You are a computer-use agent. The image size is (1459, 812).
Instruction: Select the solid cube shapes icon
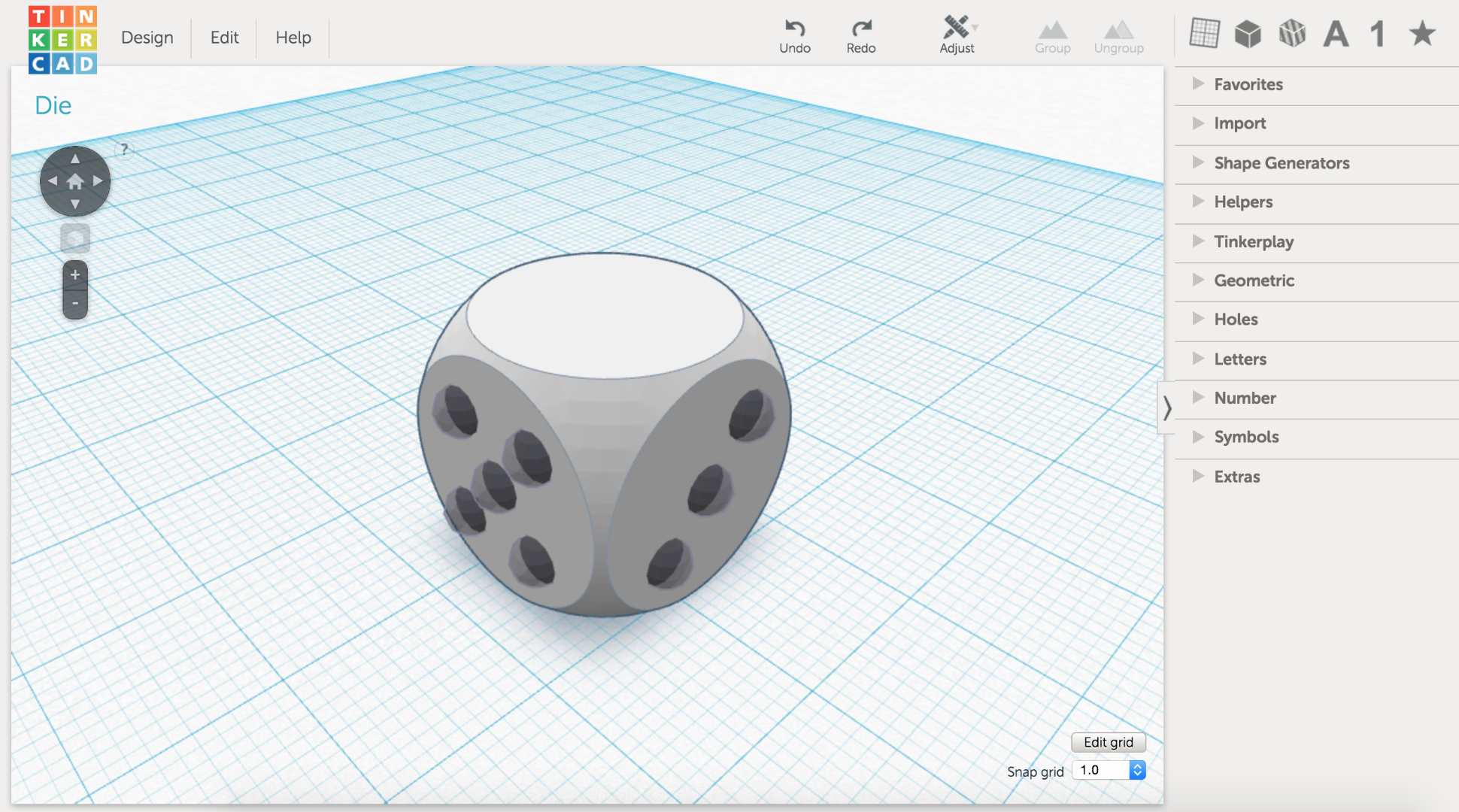click(x=1248, y=34)
